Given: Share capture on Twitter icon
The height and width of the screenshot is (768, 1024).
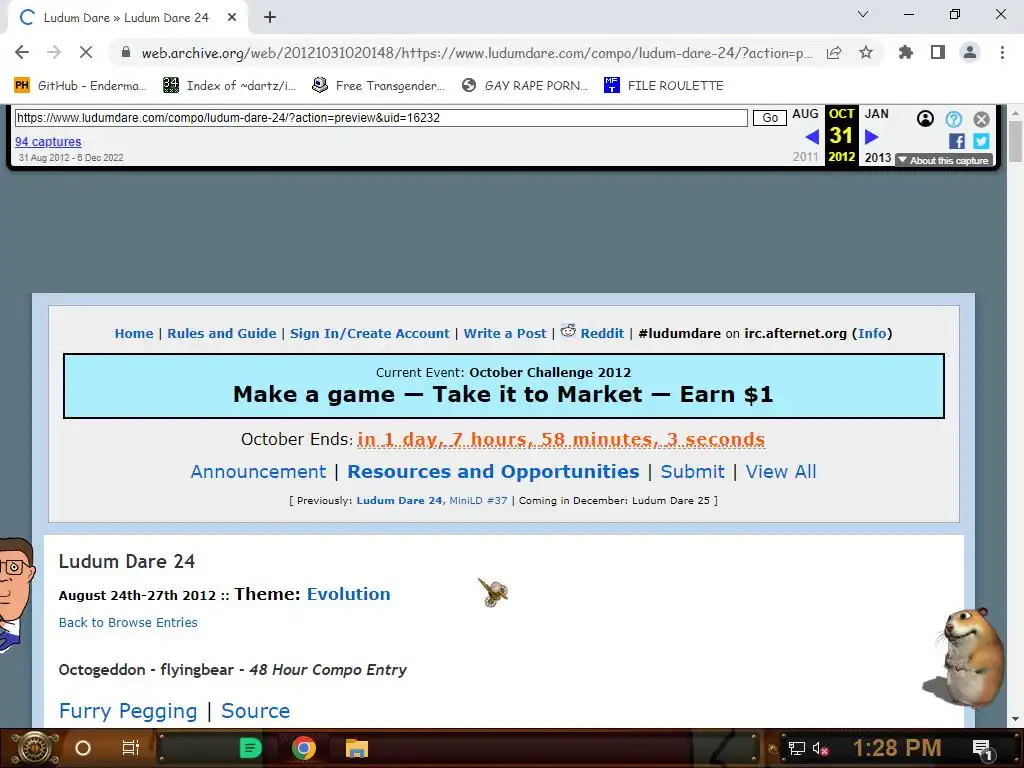Looking at the screenshot, I should [981, 141].
